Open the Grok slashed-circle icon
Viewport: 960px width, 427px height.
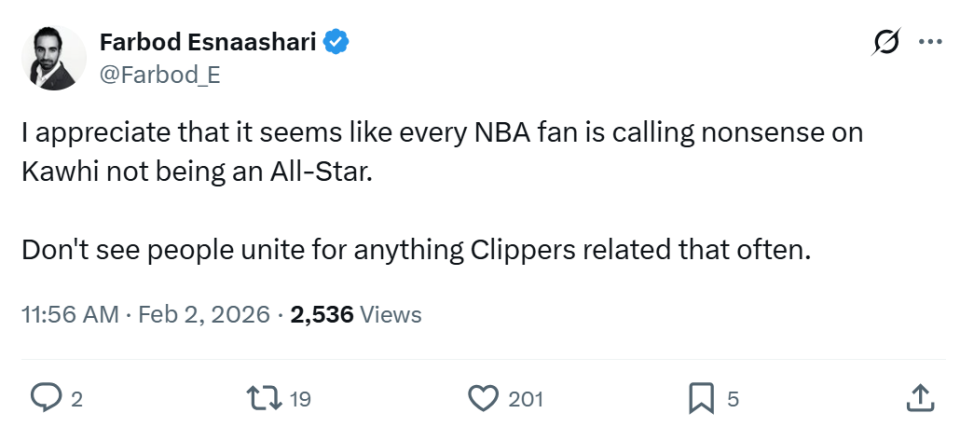coord(885,42)
